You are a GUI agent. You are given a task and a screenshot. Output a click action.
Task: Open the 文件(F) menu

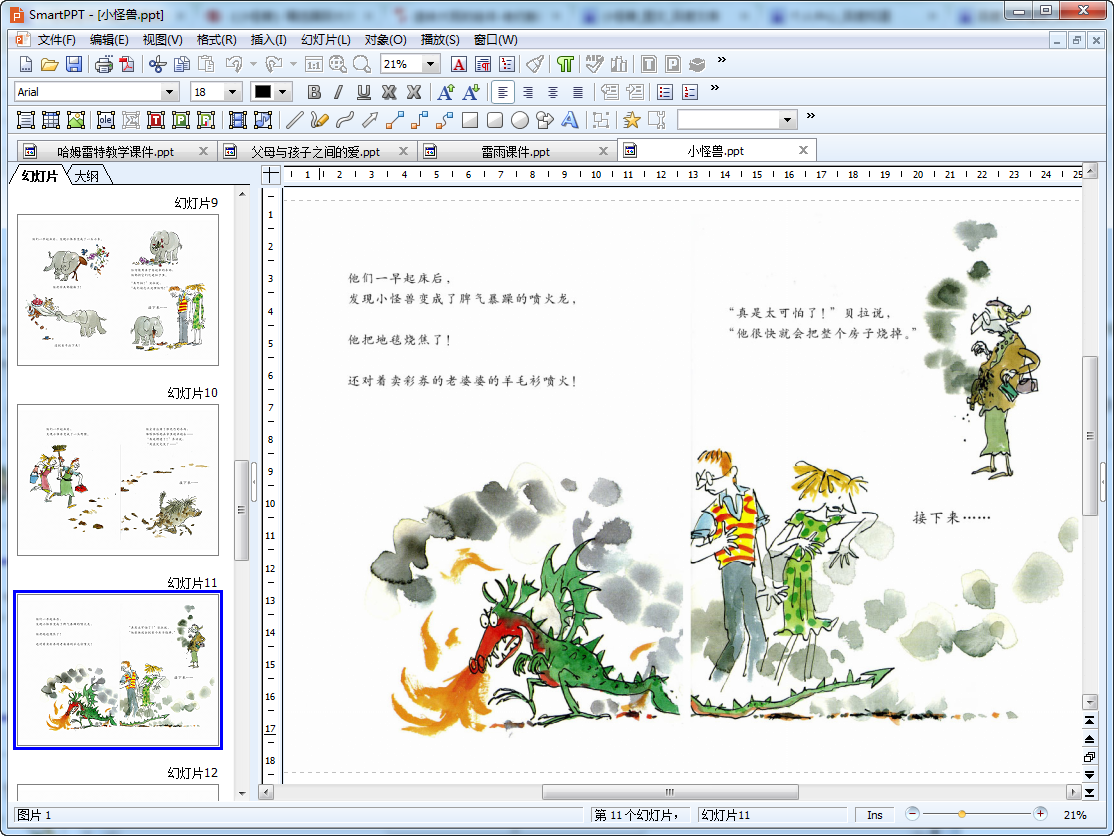click(56, 40)
